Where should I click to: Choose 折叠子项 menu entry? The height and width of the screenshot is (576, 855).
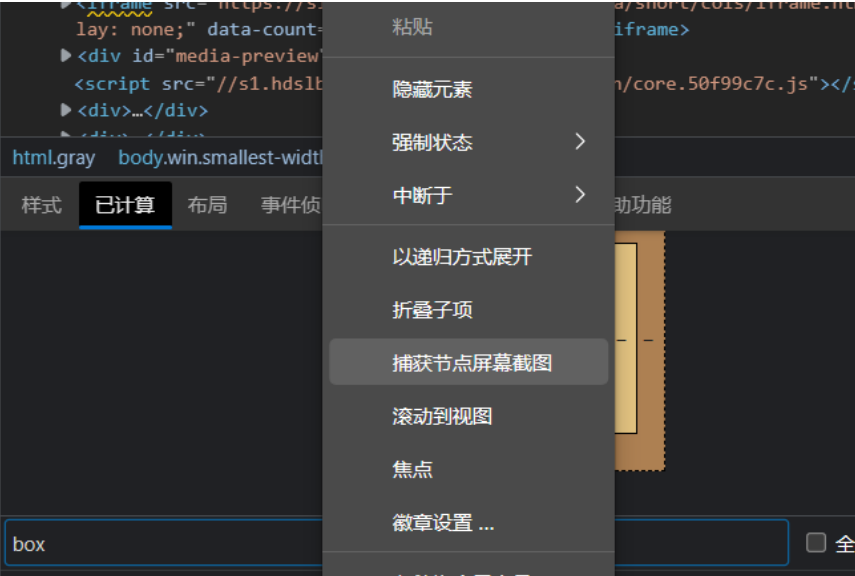pyautogui.click(x=468, y=310)
